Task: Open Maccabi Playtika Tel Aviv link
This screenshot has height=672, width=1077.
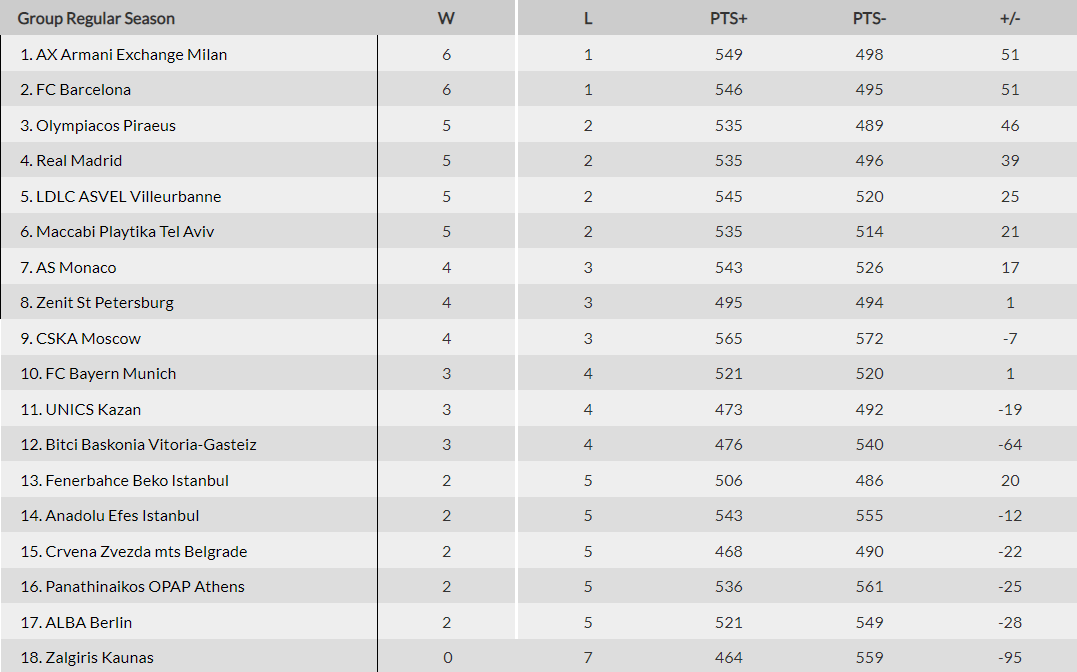Action: click(125, 231)
